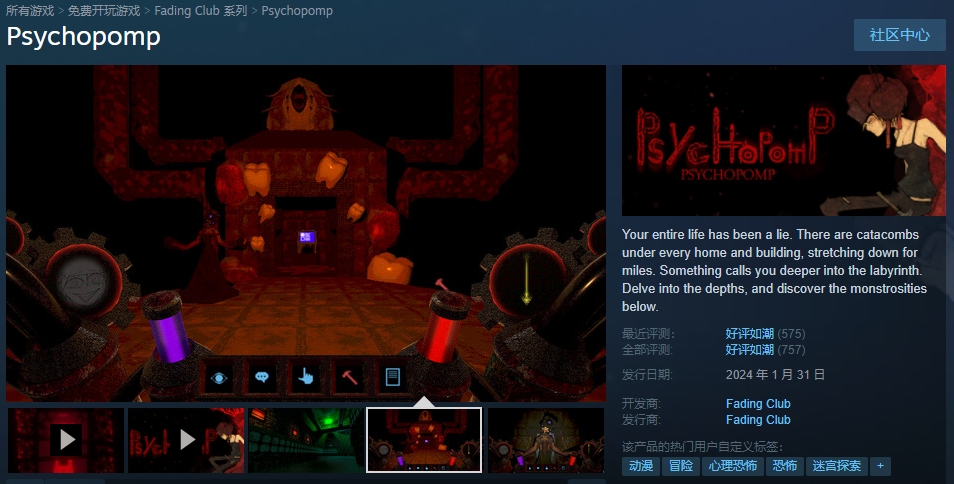Open recent reviews 好评如潮 (575) link
This screenshot has width=954, height=484.
coord(765,334)
